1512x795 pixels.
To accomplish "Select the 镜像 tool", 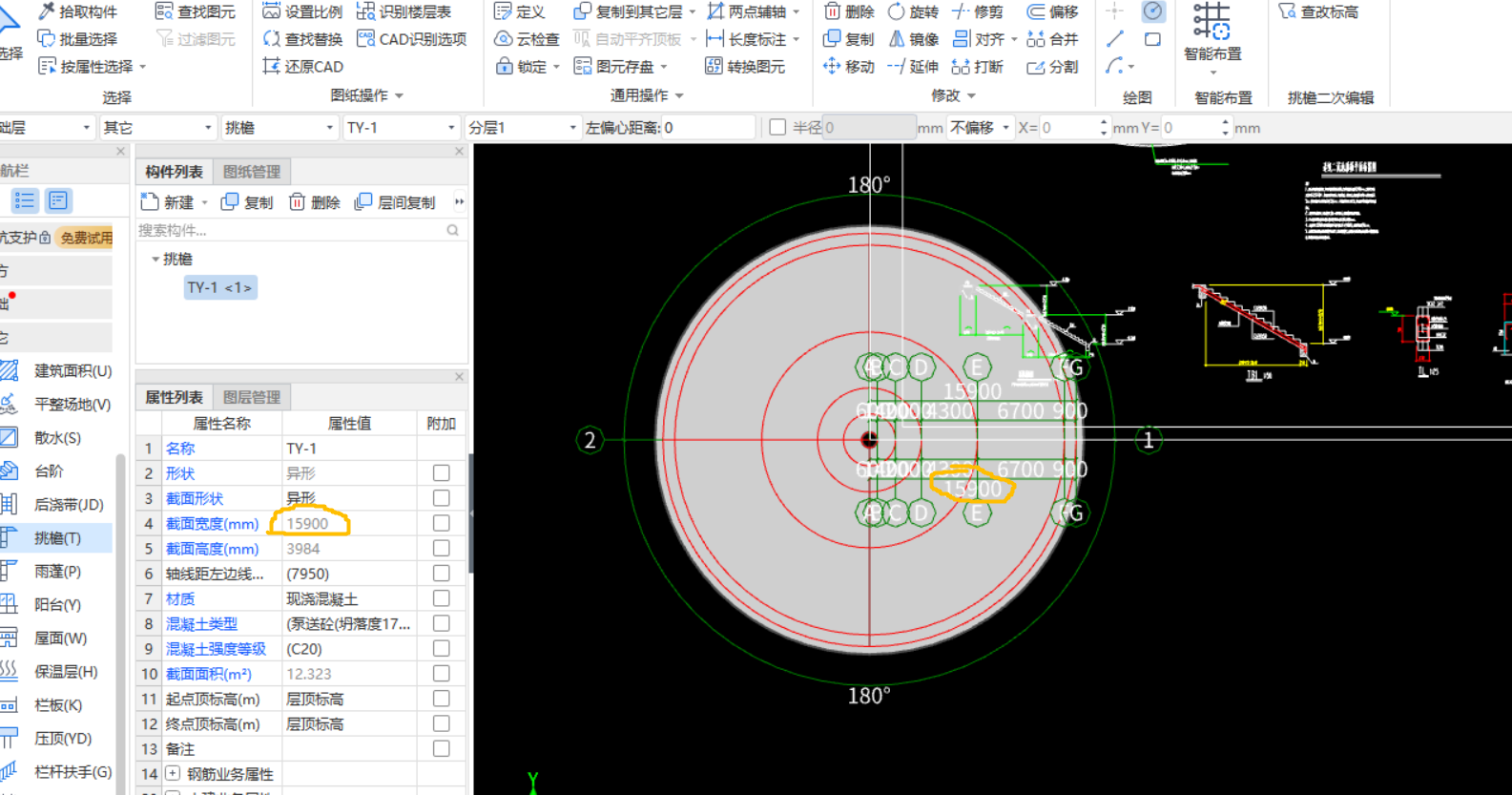I will (x=912, y=39).
